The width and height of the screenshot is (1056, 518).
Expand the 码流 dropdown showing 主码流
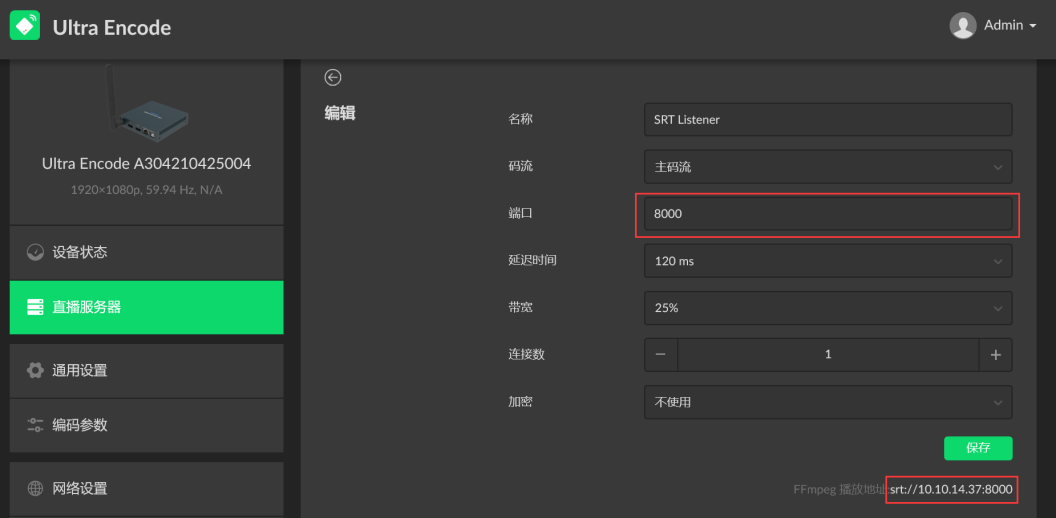[828, 166]
